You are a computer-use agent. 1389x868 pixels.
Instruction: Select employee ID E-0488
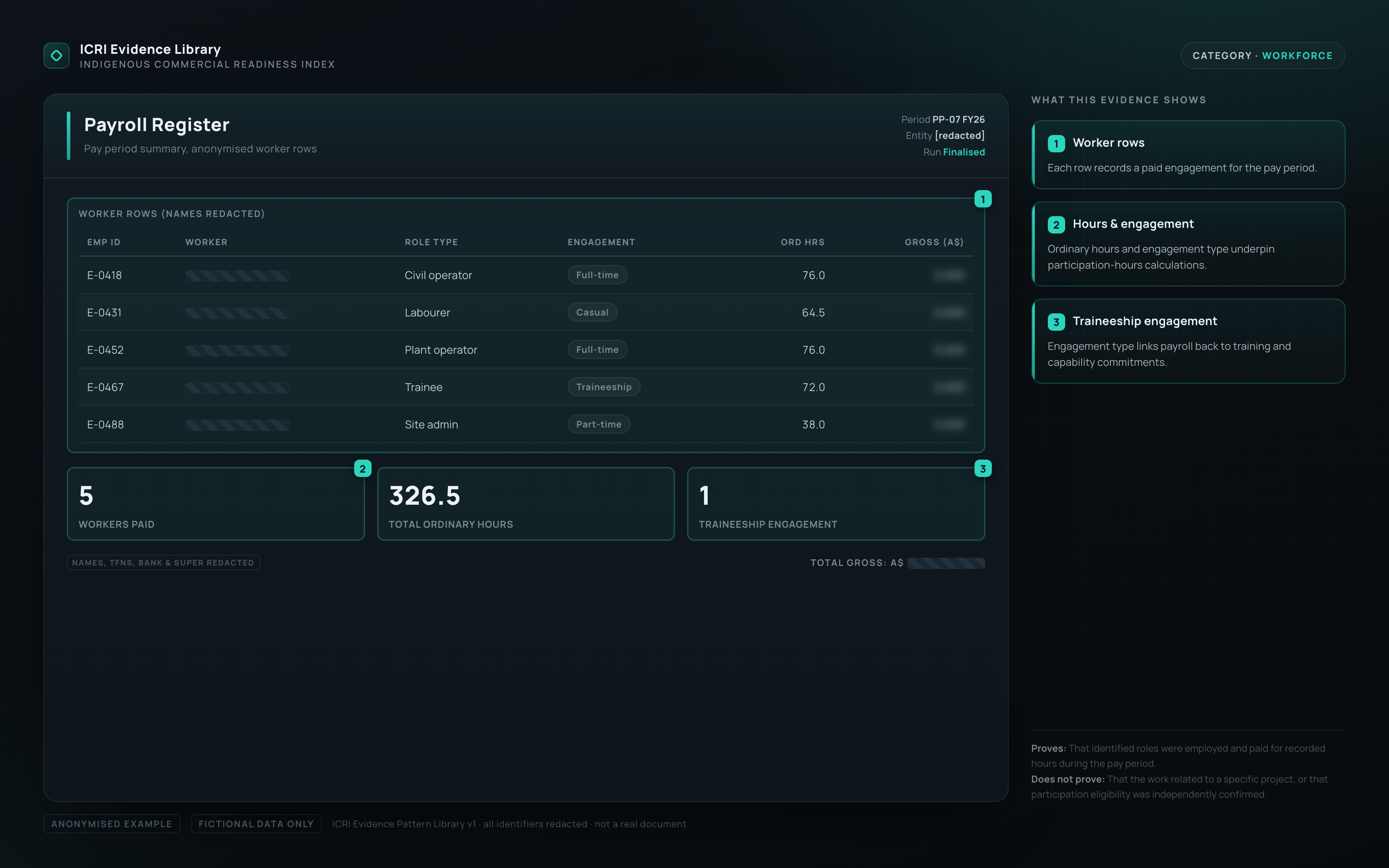coord(105,424)
